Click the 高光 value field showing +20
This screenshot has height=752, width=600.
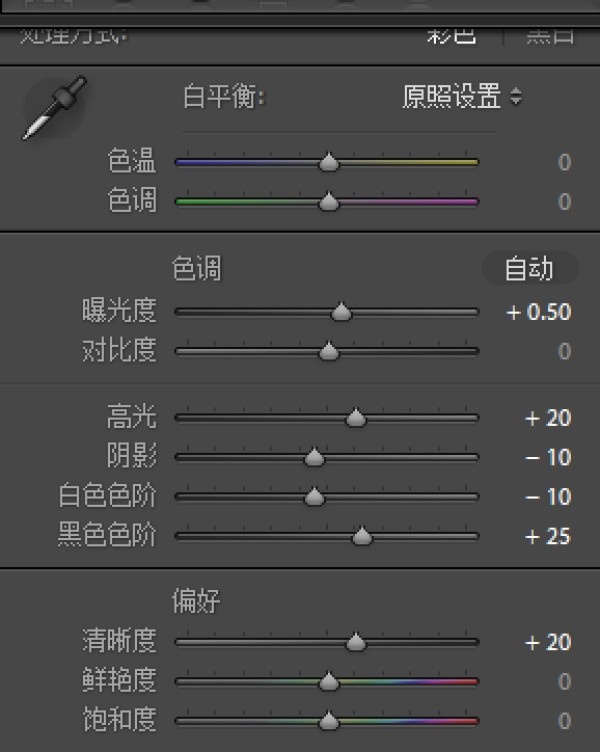coord(548,418)
